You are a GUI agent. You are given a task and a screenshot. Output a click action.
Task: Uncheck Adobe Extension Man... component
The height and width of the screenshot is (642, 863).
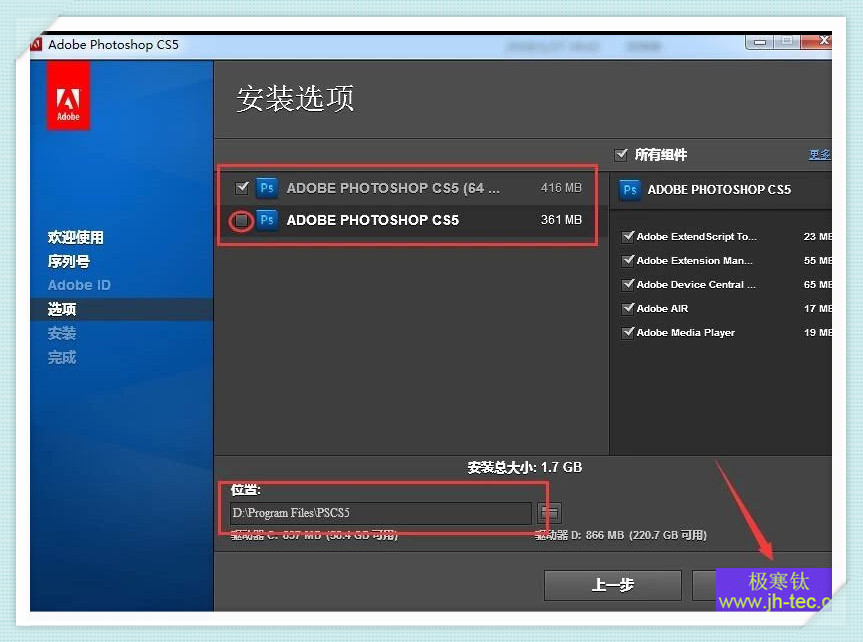pos(627,260)
